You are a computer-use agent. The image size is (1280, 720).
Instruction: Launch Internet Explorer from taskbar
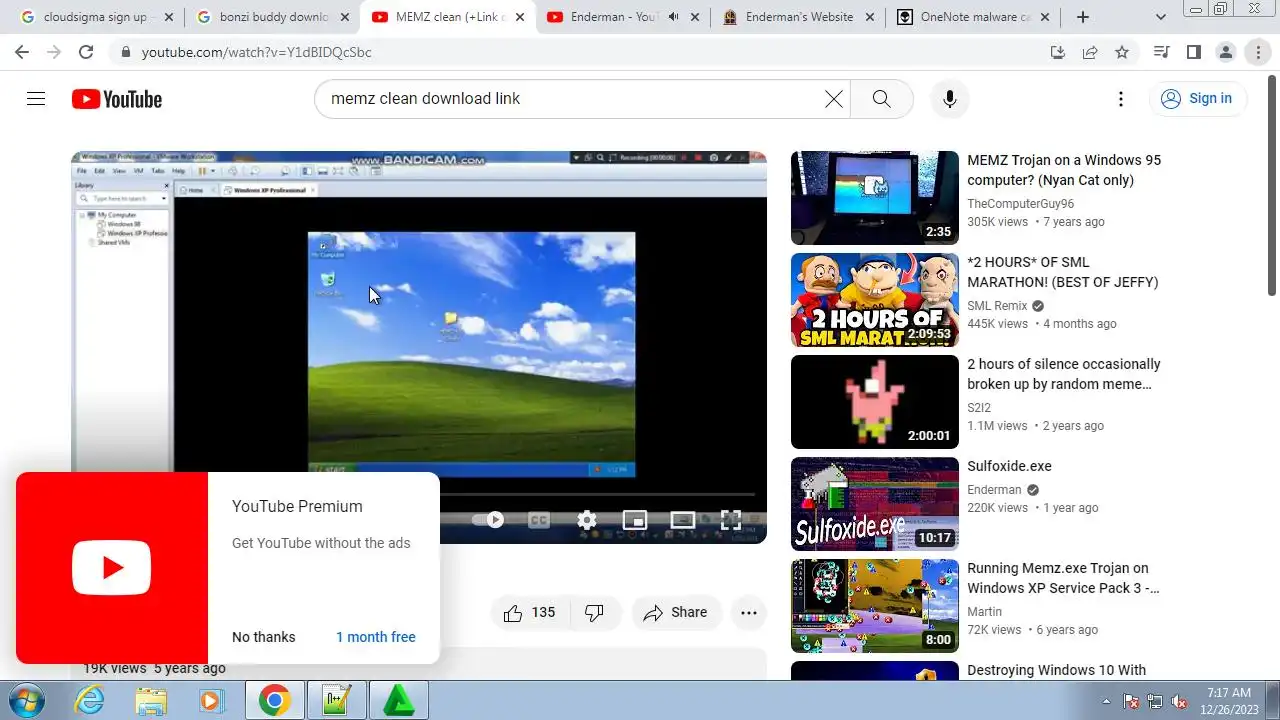click(90, 700)
